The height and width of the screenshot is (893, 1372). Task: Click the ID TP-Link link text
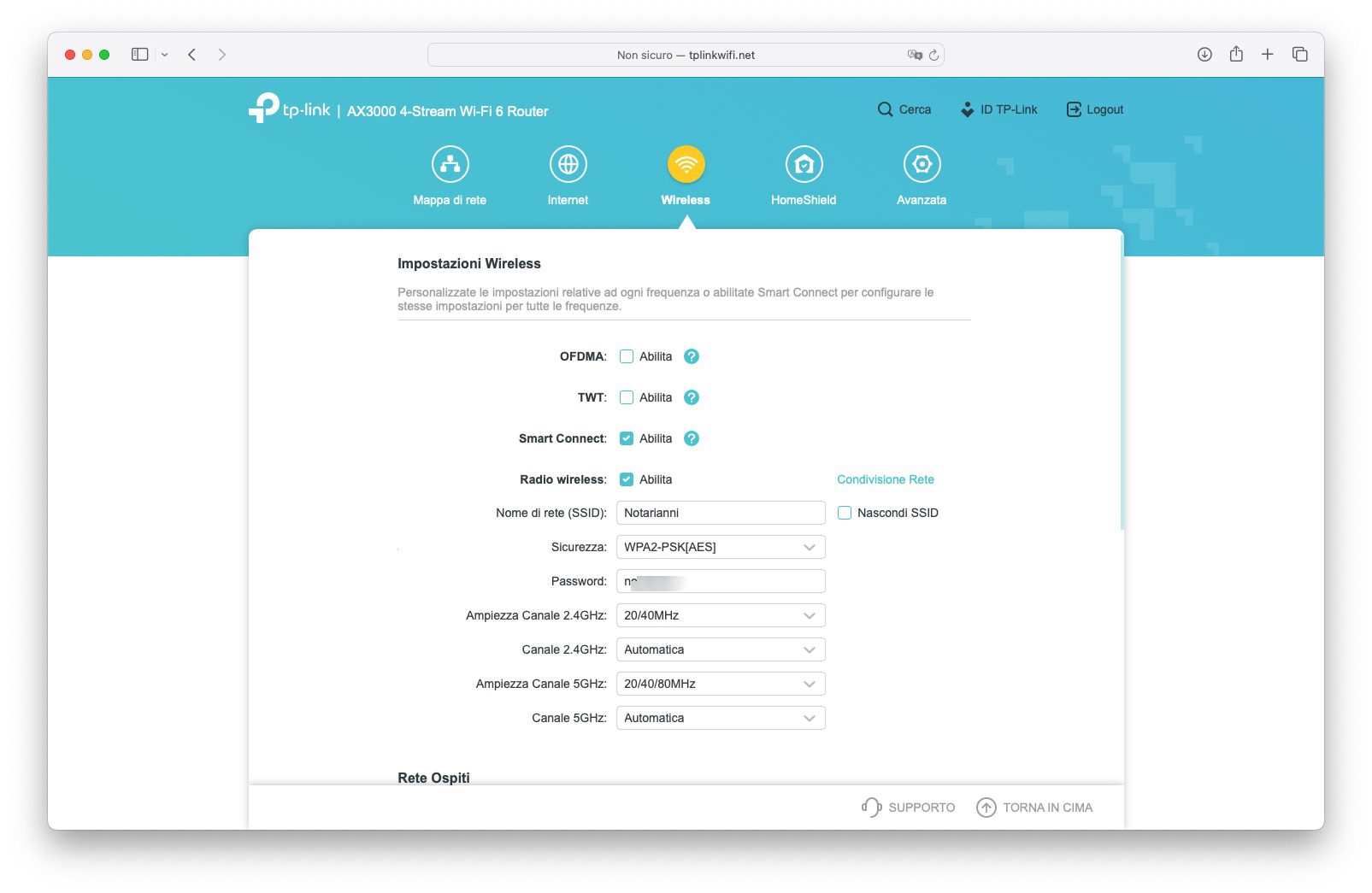coord(1009,109)
